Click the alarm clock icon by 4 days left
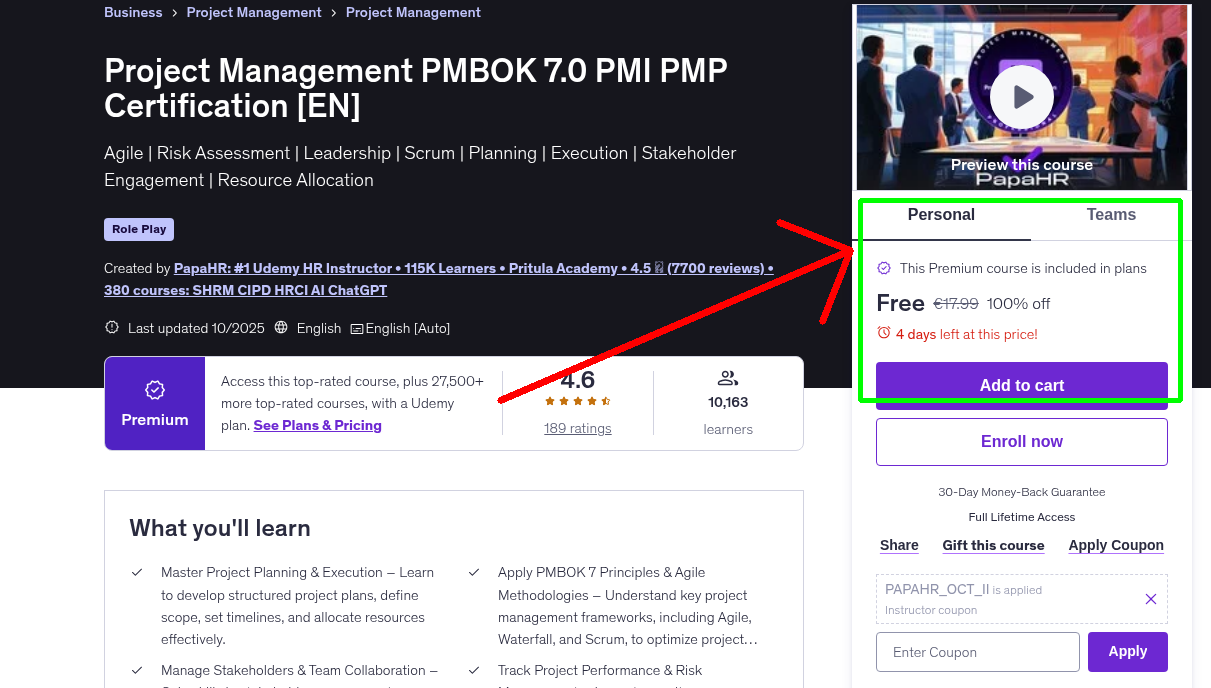The height and width of the screenshot is (688, 1211). (x=883, y=333)
